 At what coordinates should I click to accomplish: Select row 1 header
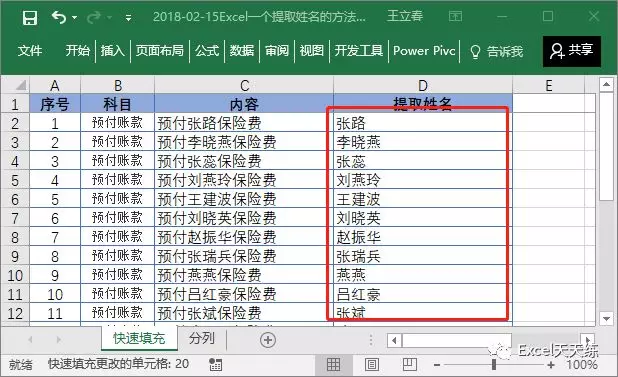[x=15, y=104]
